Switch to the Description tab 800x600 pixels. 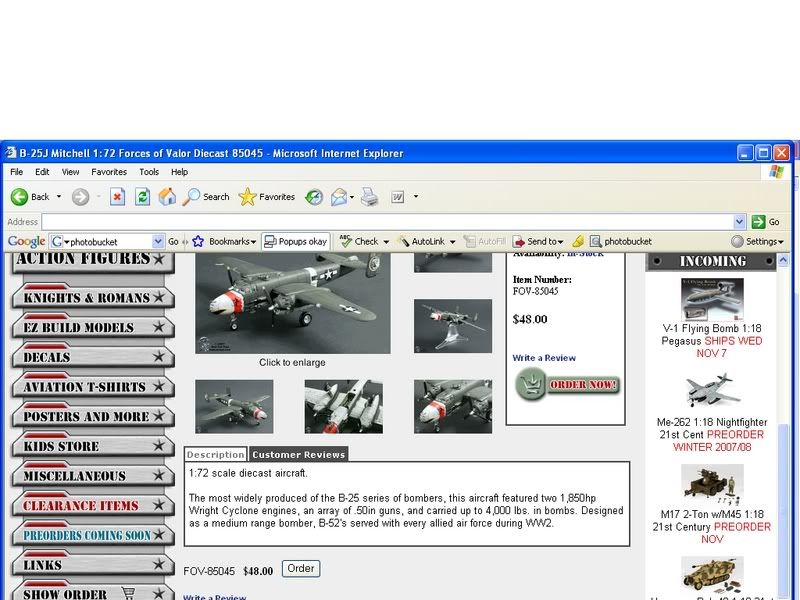216,454
